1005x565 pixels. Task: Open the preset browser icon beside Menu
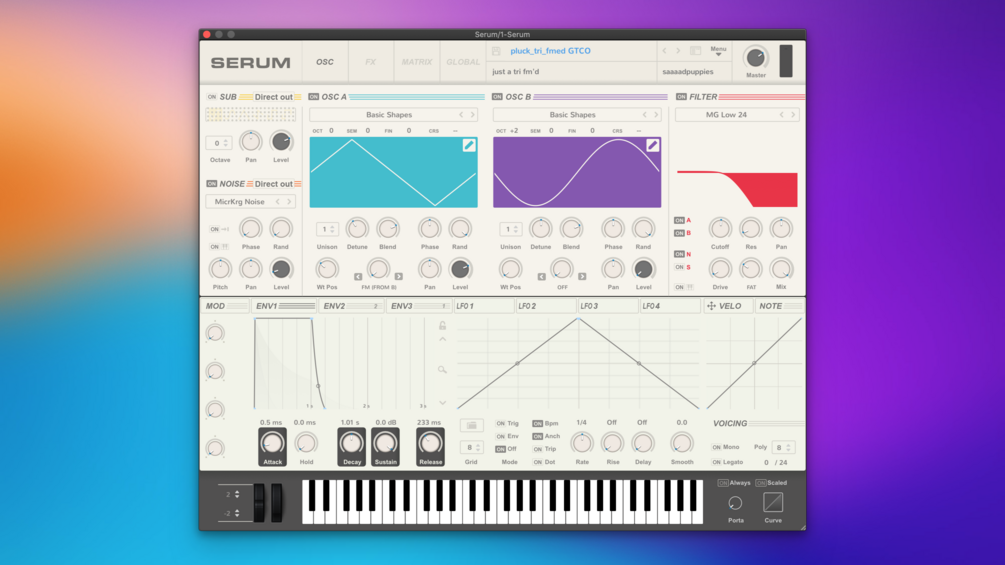[695, 51]
